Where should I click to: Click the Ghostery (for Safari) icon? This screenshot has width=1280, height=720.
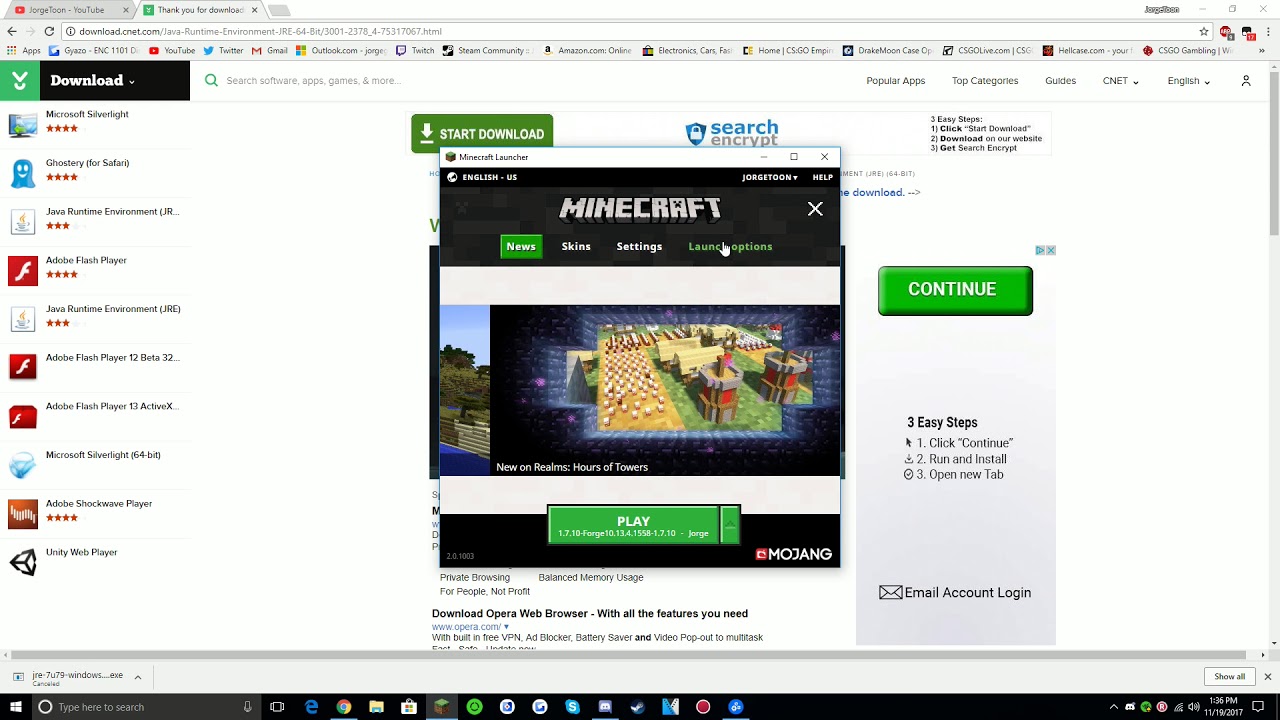tap(23, 173)
